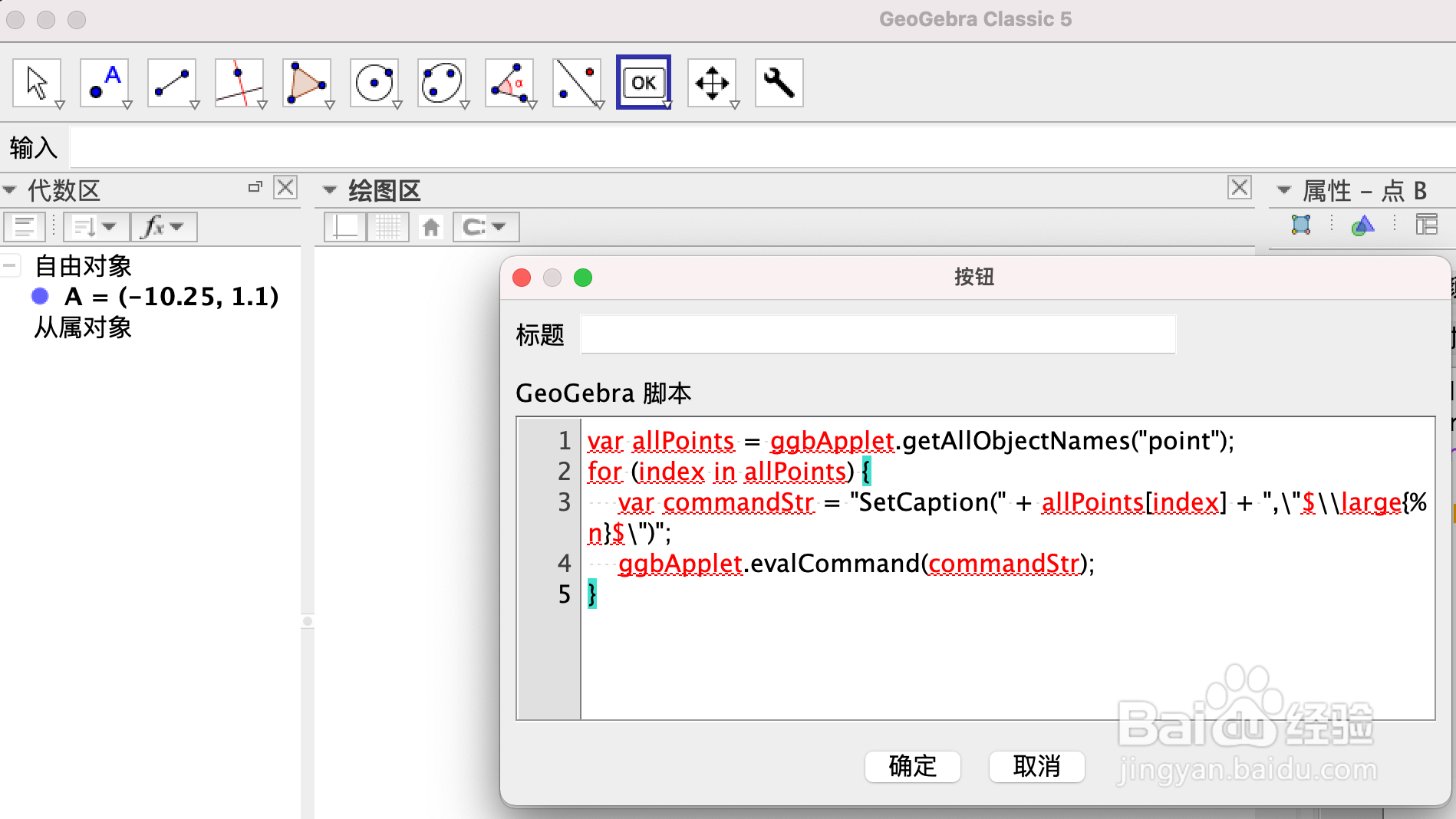Screen dimensions: 1456x819
Task: Select the Reflect about line tool
Action: click(577, 82)
